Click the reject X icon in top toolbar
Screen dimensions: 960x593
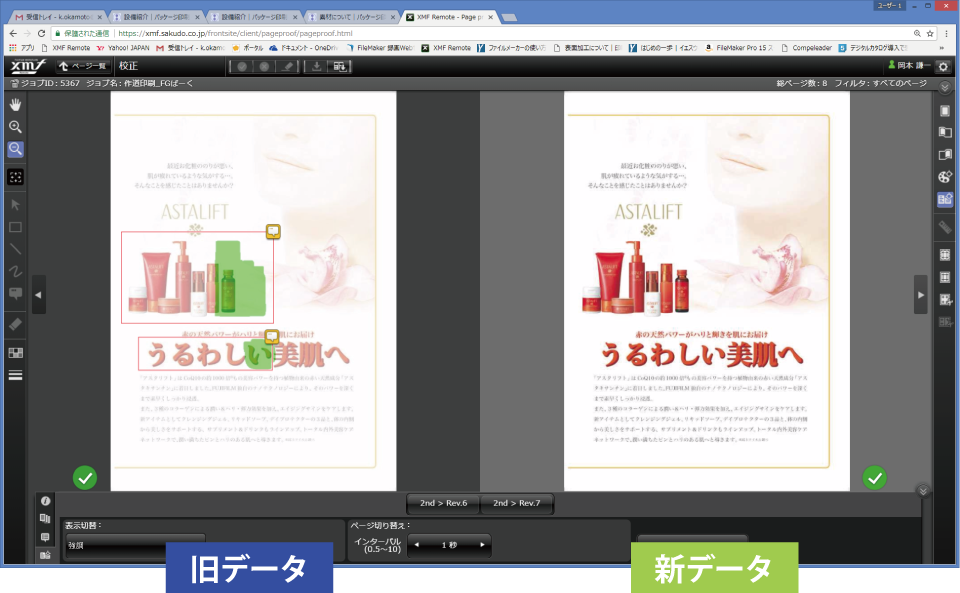[x=264, y=66]
